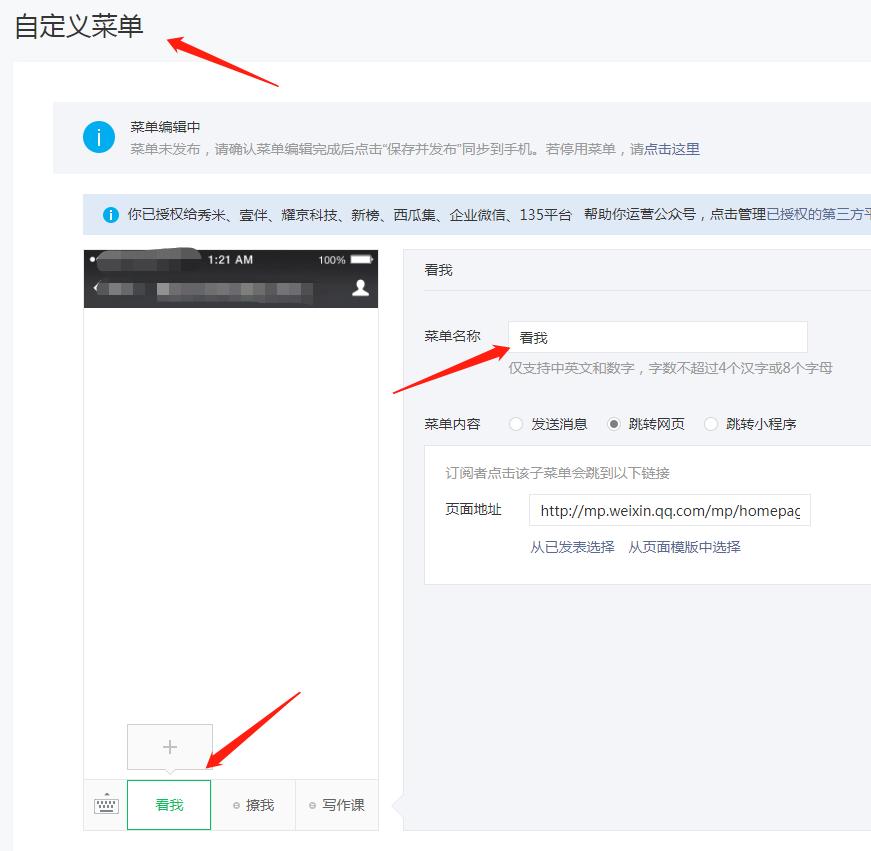Click the battery icon in the phone status bar
Viewport: 871px width, 851px height.
[360, 259]
